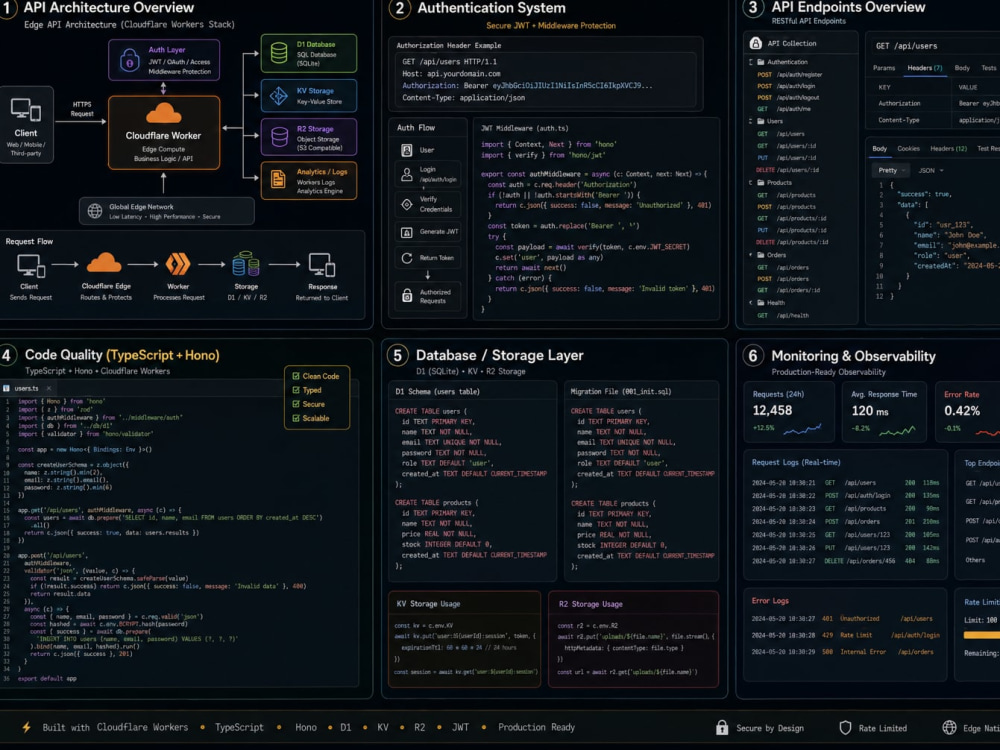1000x750 pixels.
Task: Toggle the Scalable checkbox
Action: click(296, 418)
